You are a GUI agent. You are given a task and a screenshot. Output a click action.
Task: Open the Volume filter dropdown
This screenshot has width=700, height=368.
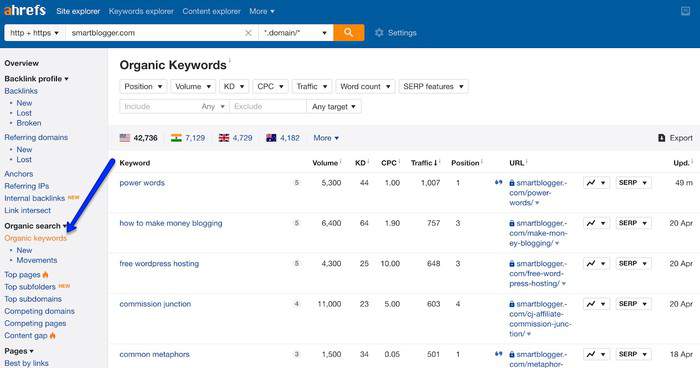[x=193, y=86]
